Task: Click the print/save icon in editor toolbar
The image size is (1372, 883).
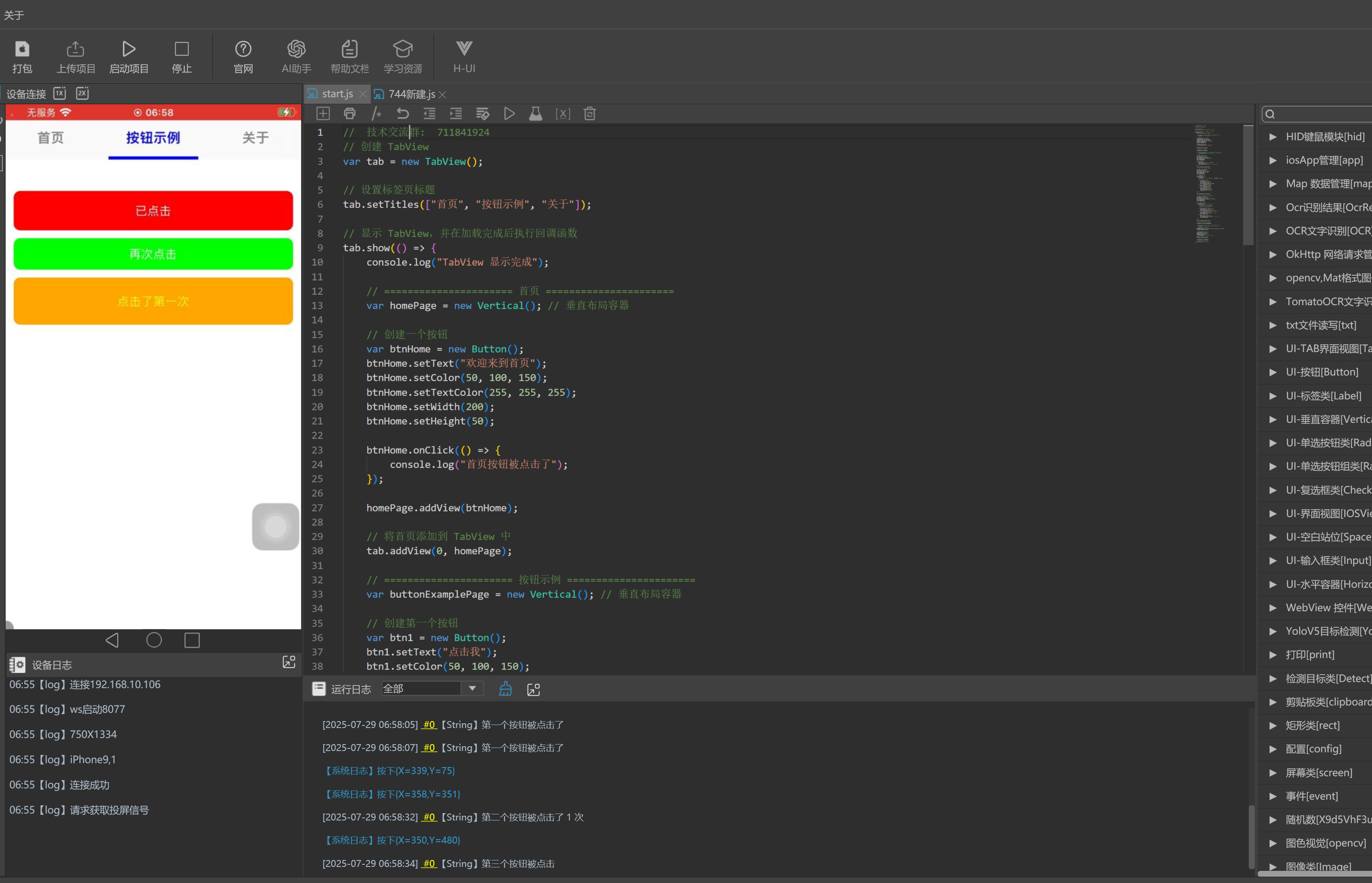Action: pyautogui.click(x=349, y=114)
